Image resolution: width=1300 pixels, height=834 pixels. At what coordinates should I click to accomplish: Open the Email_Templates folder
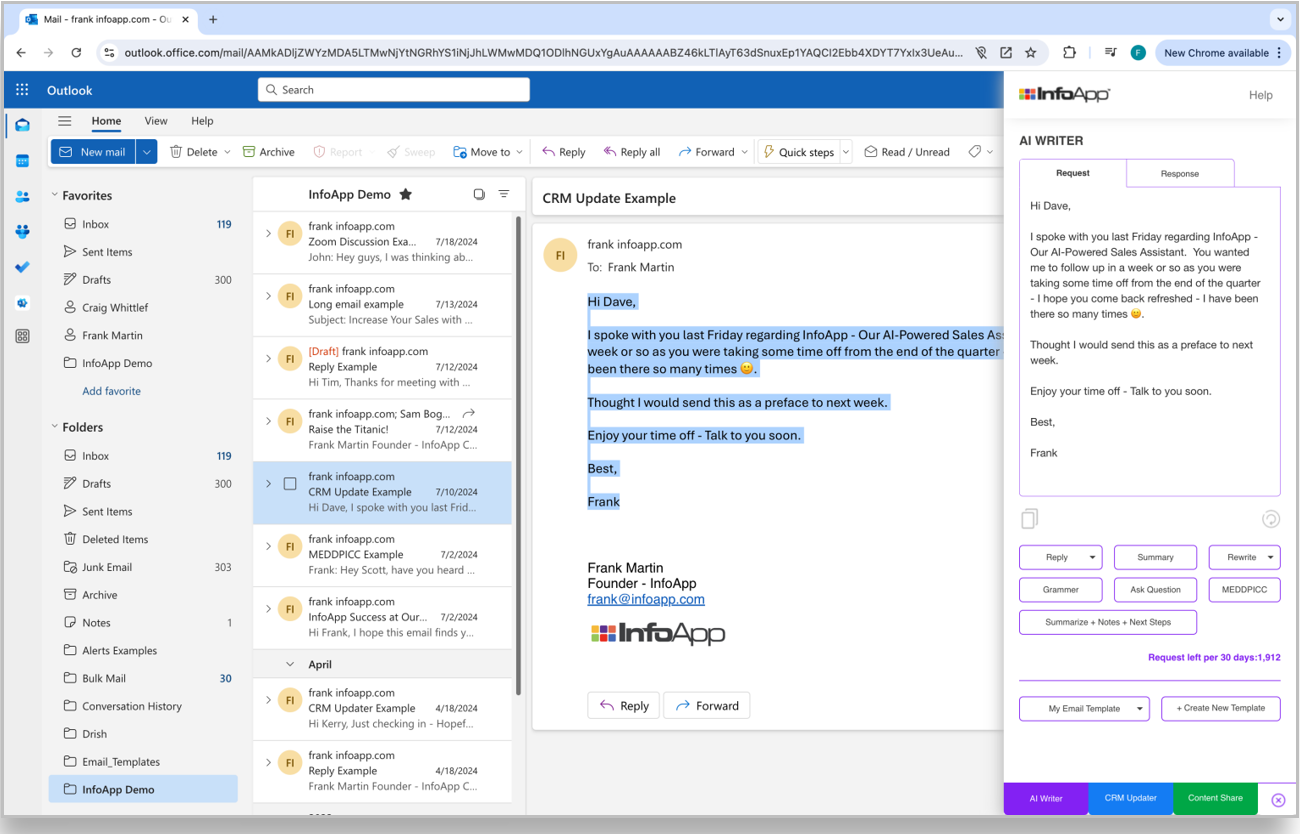(143, 762)
